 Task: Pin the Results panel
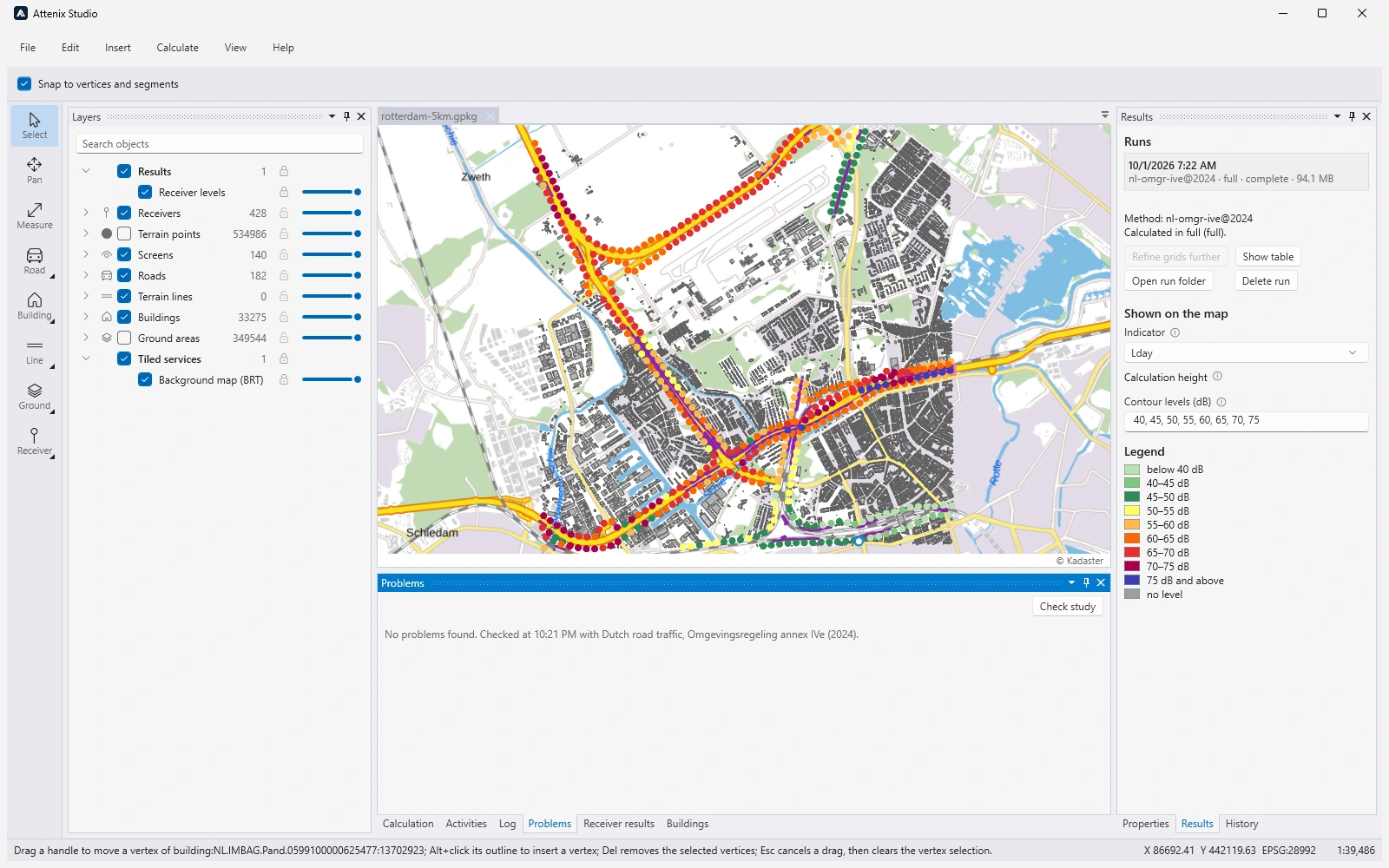click(1352, 116)
